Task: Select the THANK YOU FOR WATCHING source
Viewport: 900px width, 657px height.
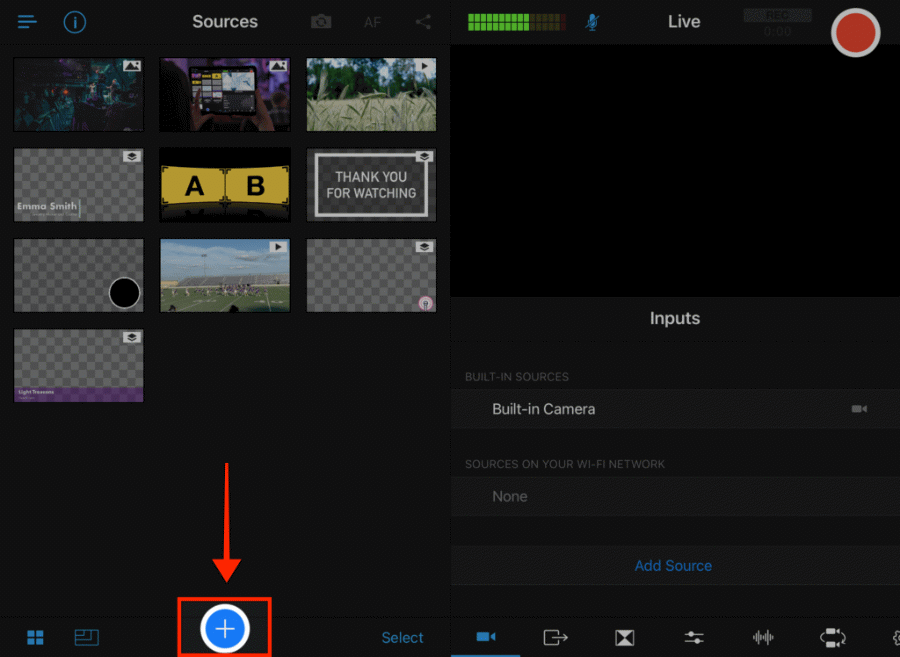Action: (371, 185)
